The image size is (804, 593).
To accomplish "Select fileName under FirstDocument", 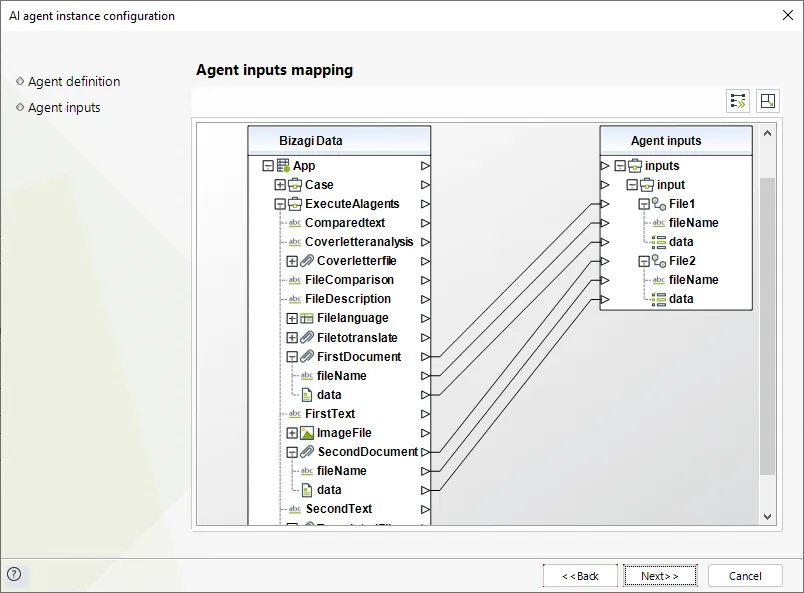I will coord(341,376).
